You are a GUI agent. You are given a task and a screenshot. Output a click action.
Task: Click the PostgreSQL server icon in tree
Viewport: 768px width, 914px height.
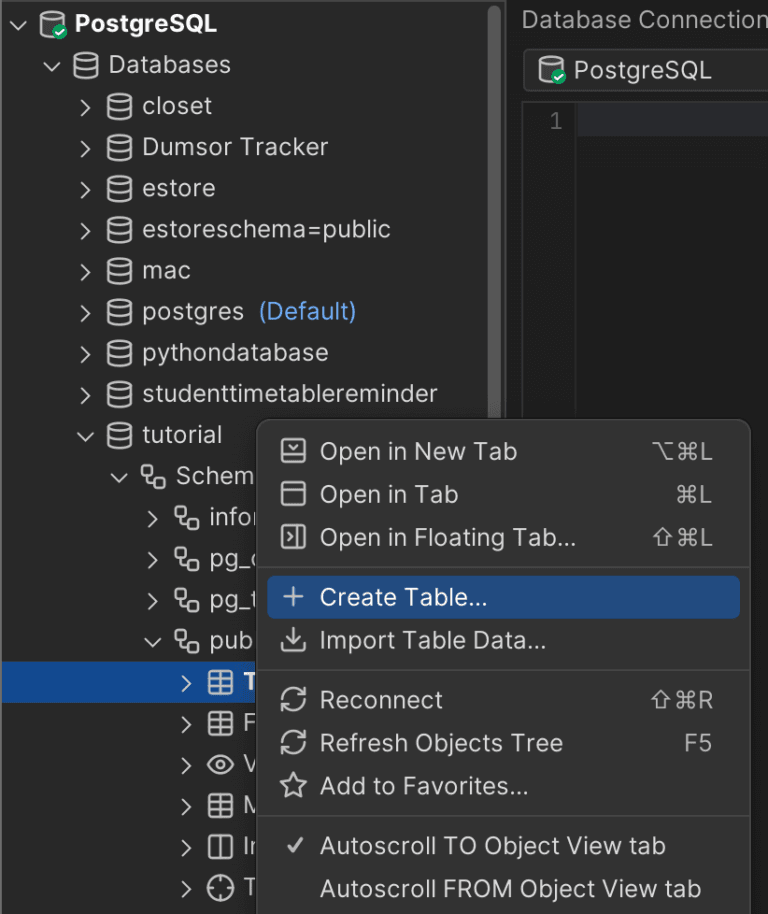[x=54, y=24]
